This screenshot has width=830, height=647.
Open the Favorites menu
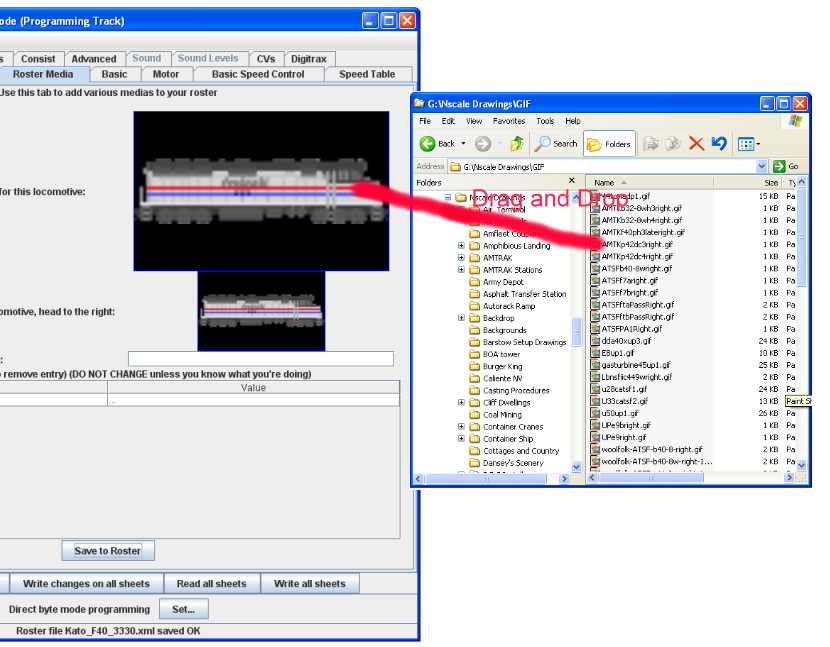click(508, 121)
